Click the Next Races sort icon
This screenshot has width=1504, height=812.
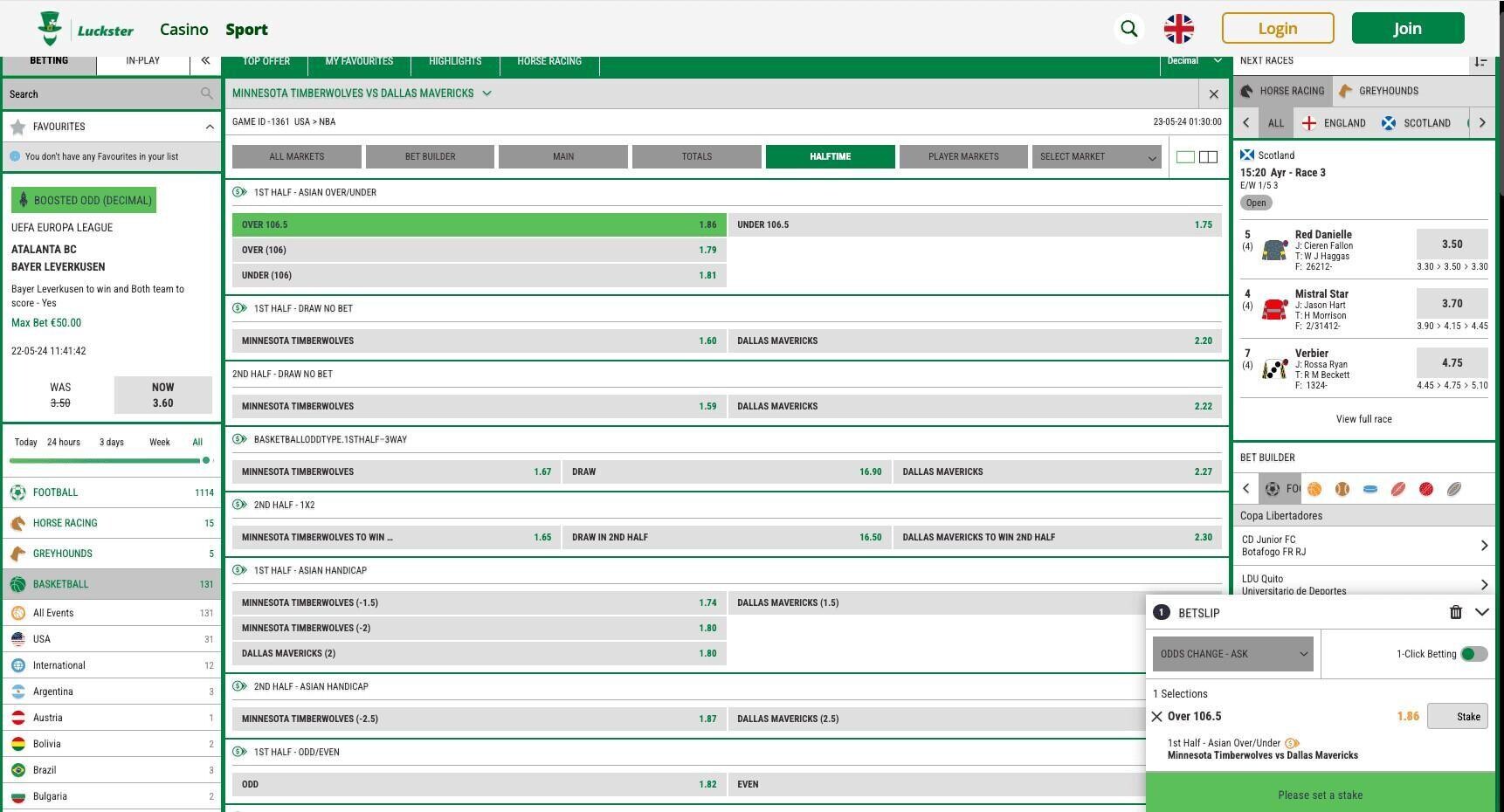(1480, 61)
